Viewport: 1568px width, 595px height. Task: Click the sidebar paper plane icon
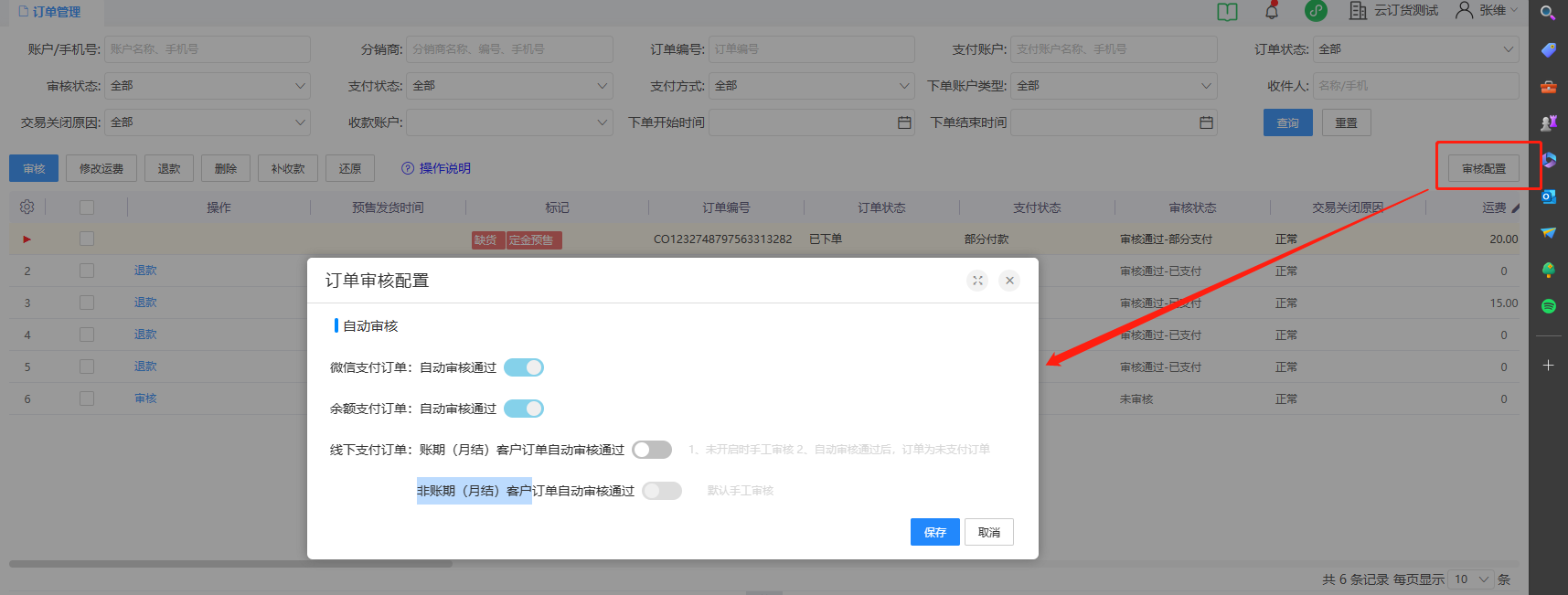point(1548,233)
